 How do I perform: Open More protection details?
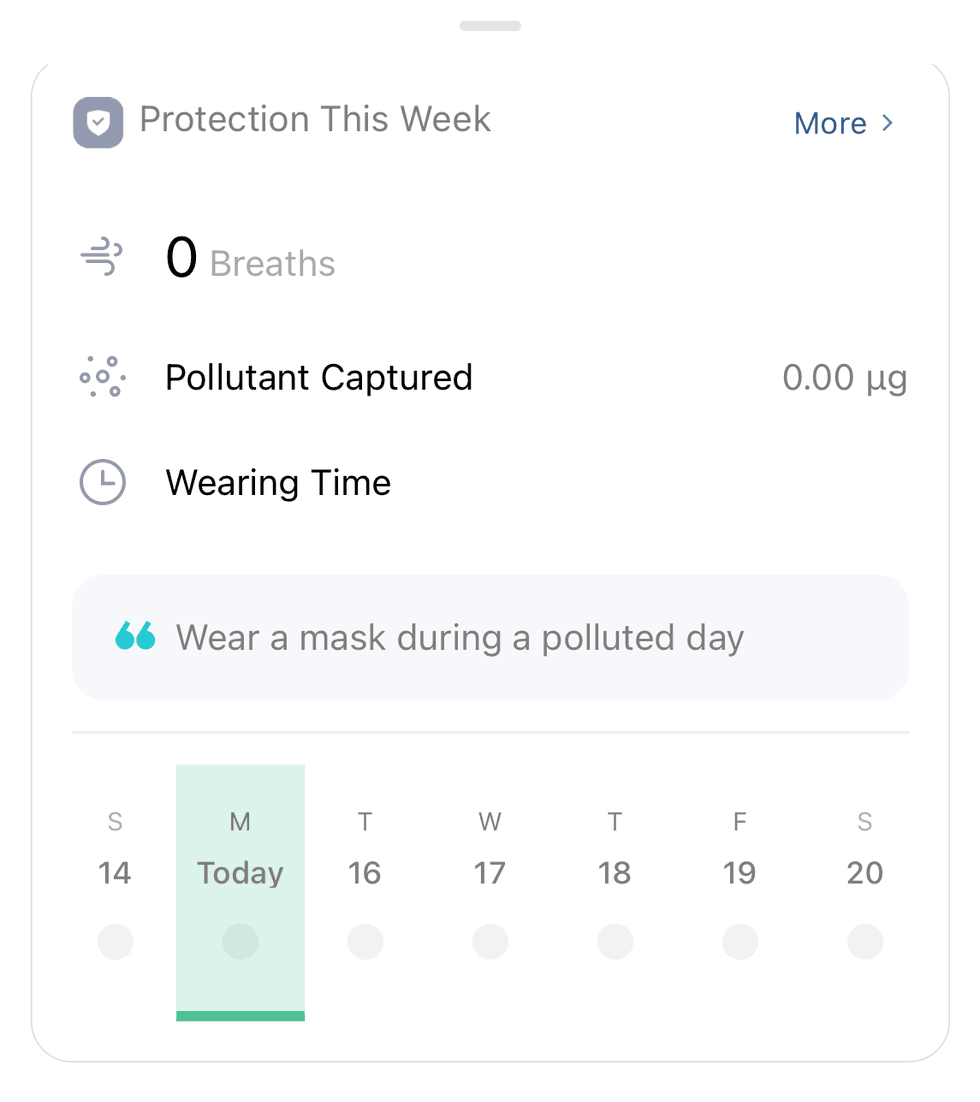pos(830,123)
